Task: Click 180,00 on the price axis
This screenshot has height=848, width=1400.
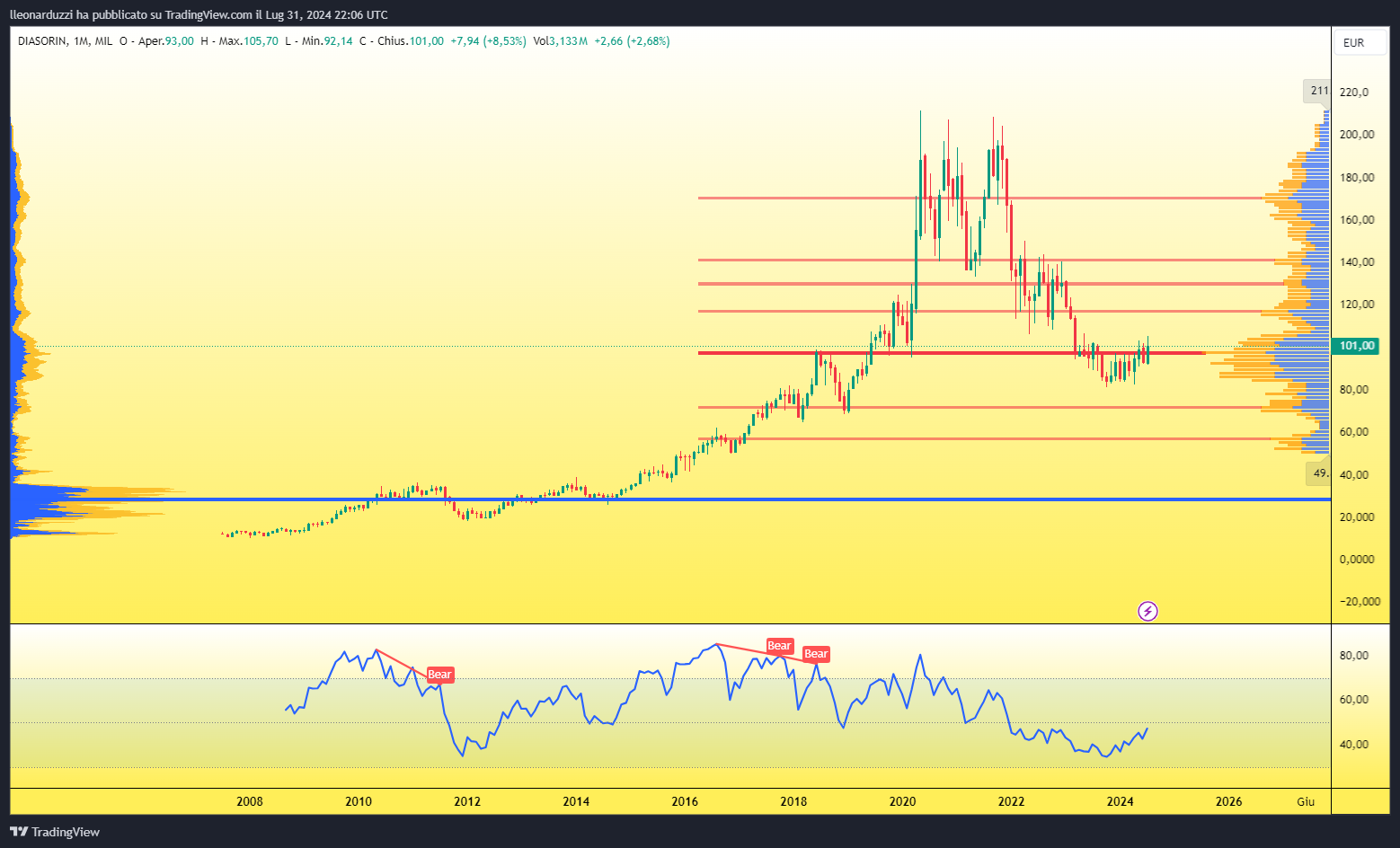Action: pos(1357,178)
